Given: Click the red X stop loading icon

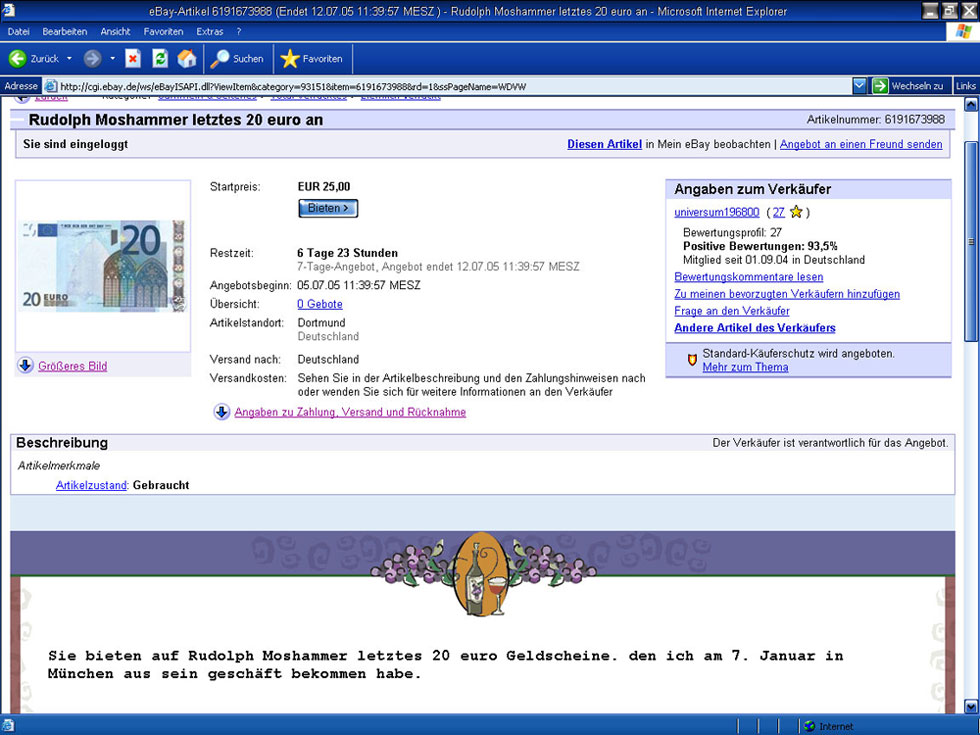Looking at the screenshot, I should 132,59.
